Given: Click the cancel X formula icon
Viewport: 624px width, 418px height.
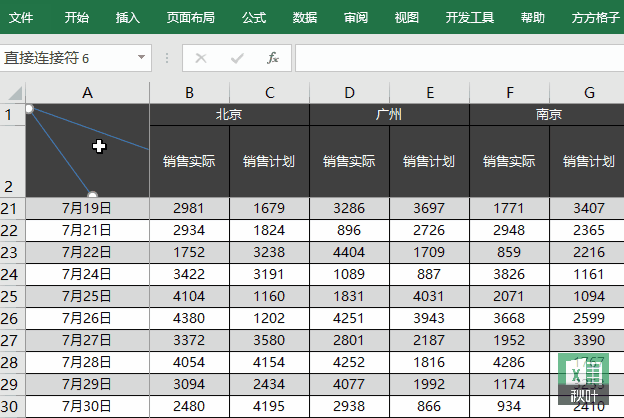Looking at the screenshot, I should click(x=201, y=59).
